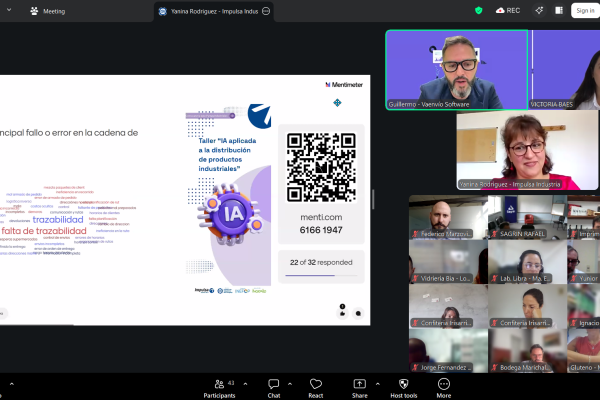This screenshot has height=400, width=600.
Task: Click the Sign in button
Action: click(x=584, y=11)
